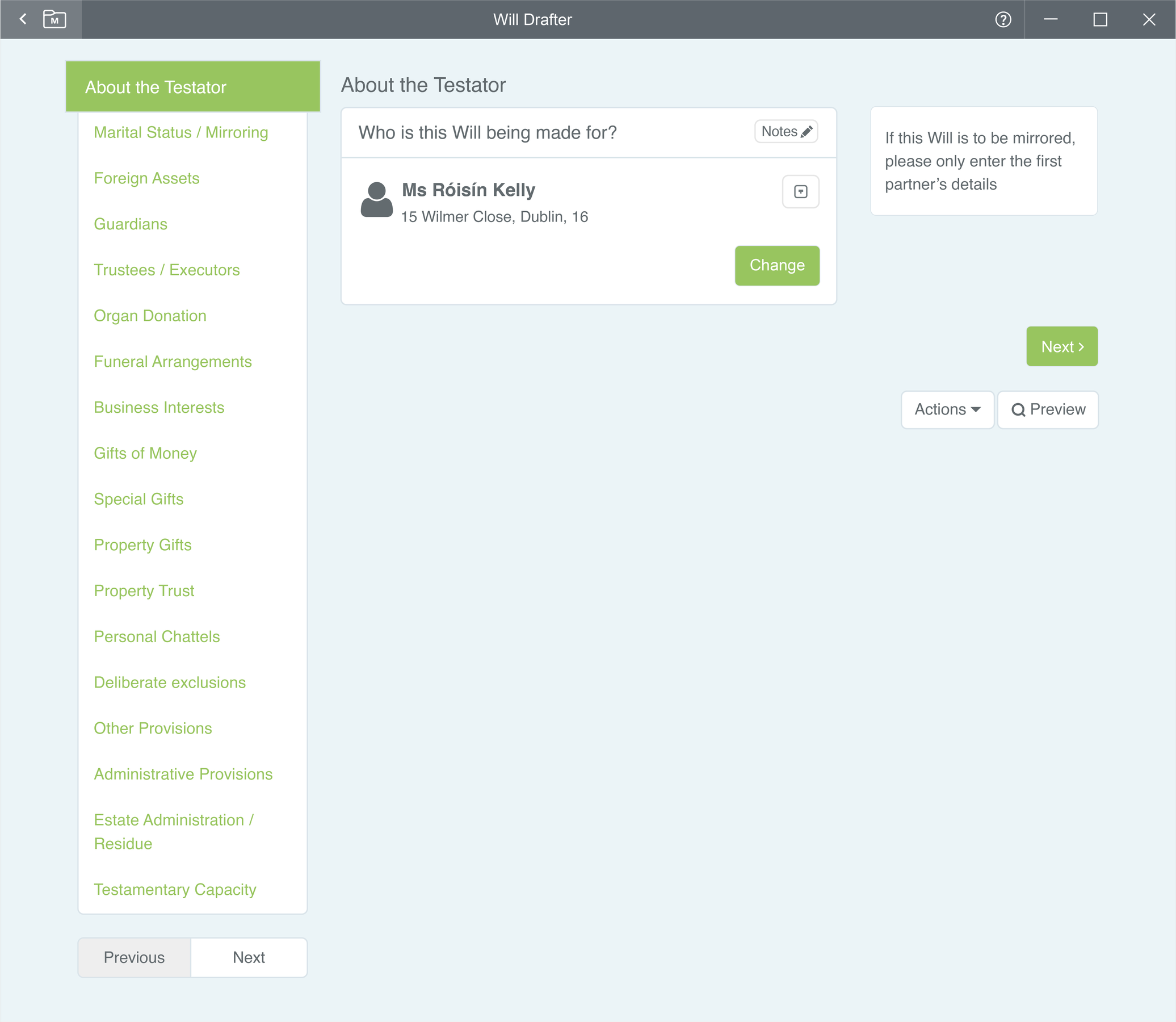Click the back chevron in the title bar

pos(22,19)
